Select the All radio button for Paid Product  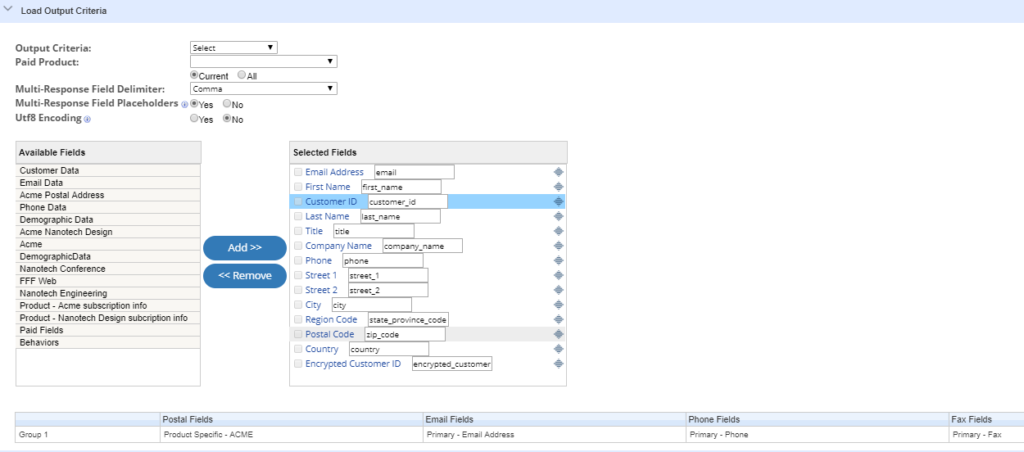[242, 75]
